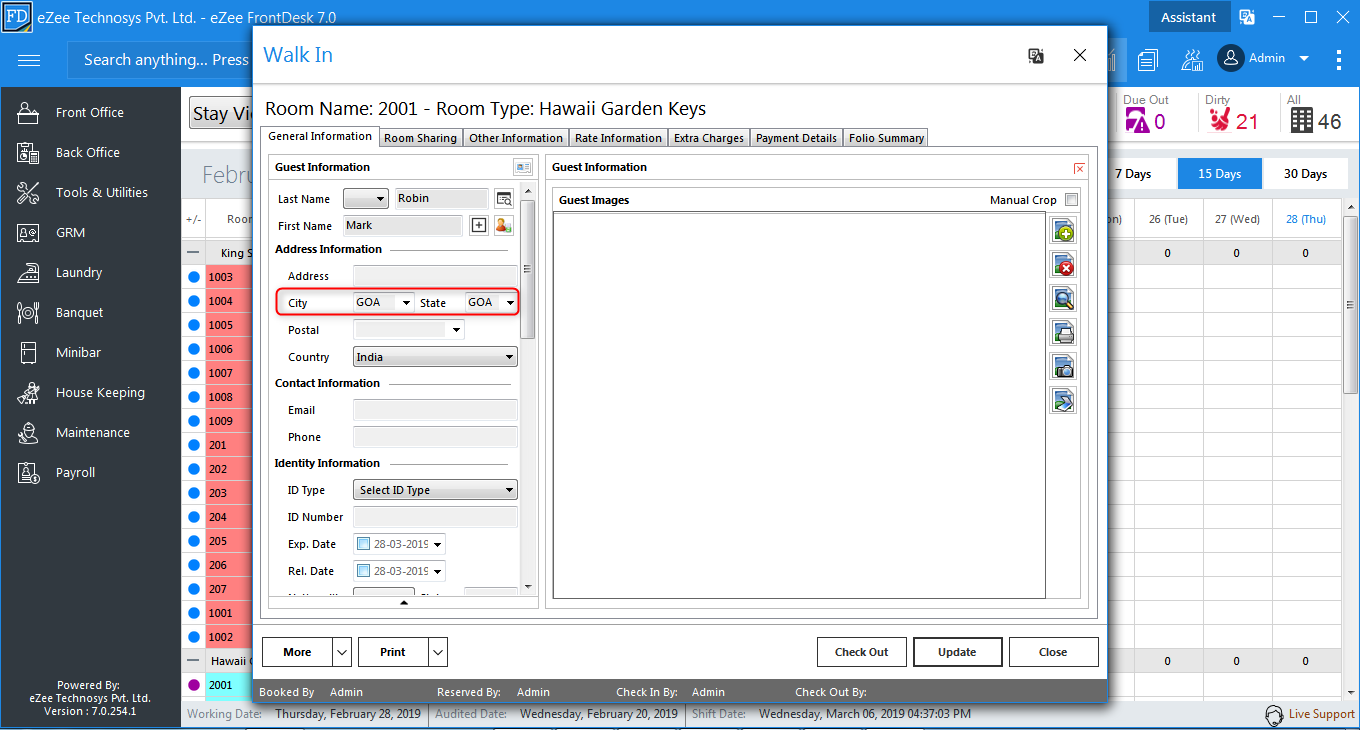1360x730 pixels.
Task: Open Admin user dropdown
Action: (1304, 59)
